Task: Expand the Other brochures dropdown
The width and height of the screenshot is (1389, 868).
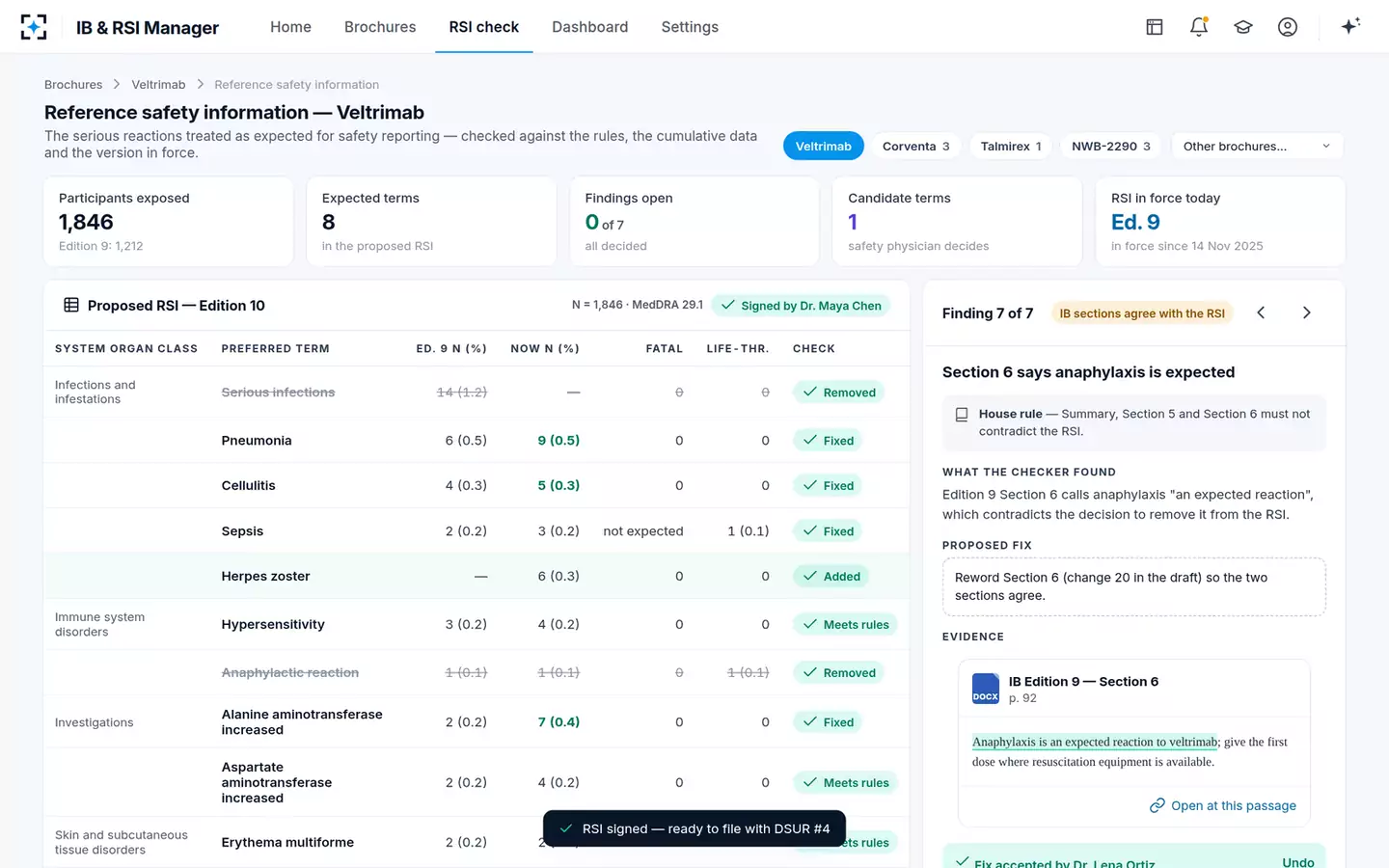Action: pos(1257,147)
